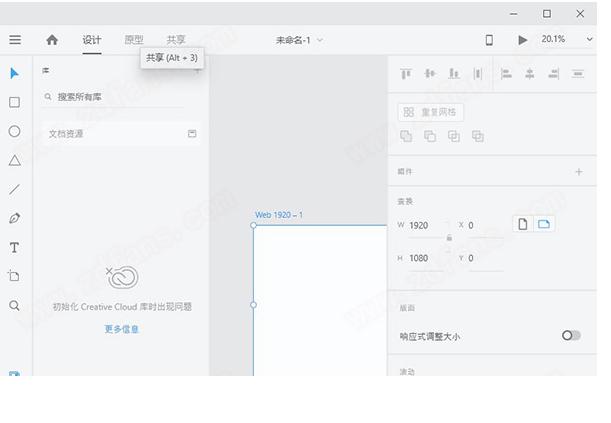This screenshot has height=423, width=611.
Task: Align selection to left edge
Action: (x=506, y=74)
